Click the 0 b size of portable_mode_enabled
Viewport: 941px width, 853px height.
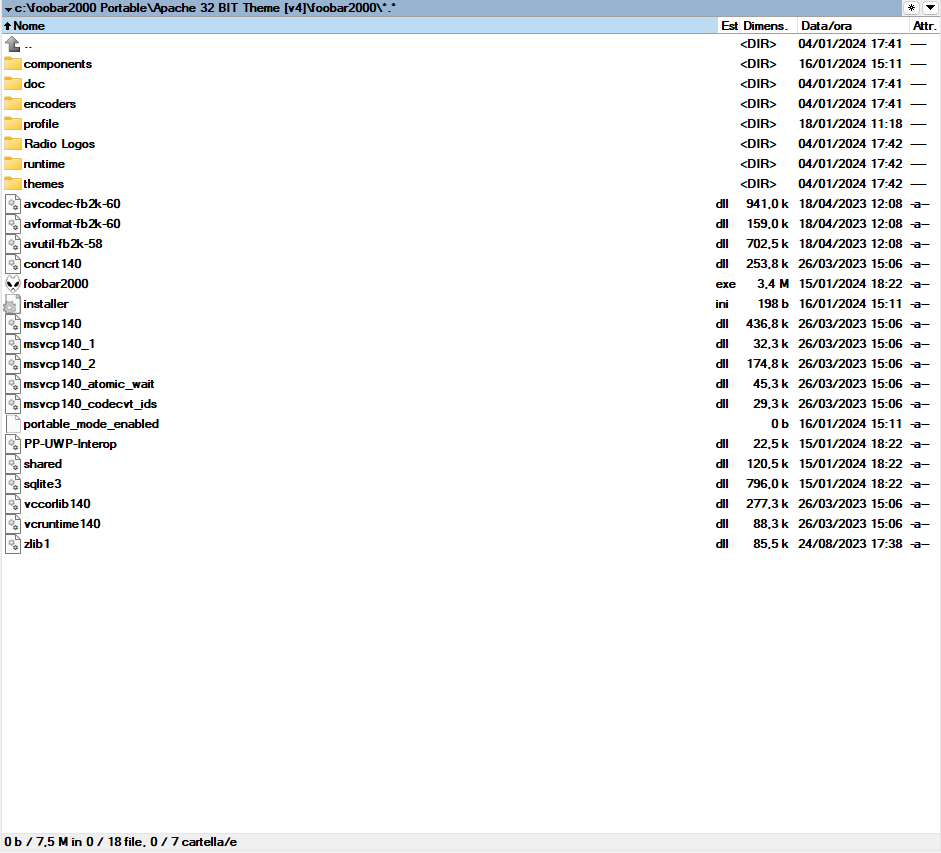click(x=780, y=424)
